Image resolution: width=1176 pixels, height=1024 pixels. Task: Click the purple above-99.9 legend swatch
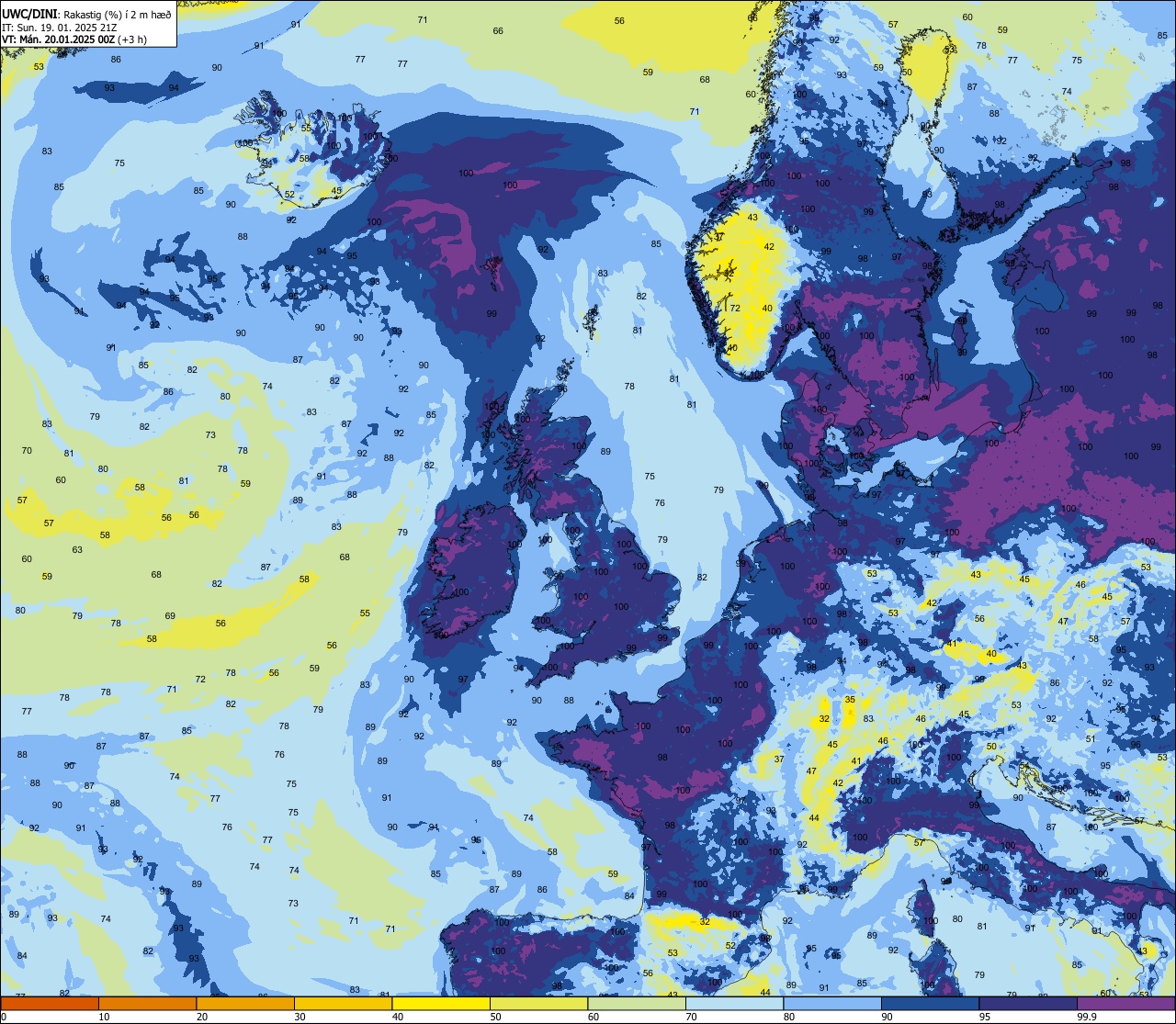1125,1003
